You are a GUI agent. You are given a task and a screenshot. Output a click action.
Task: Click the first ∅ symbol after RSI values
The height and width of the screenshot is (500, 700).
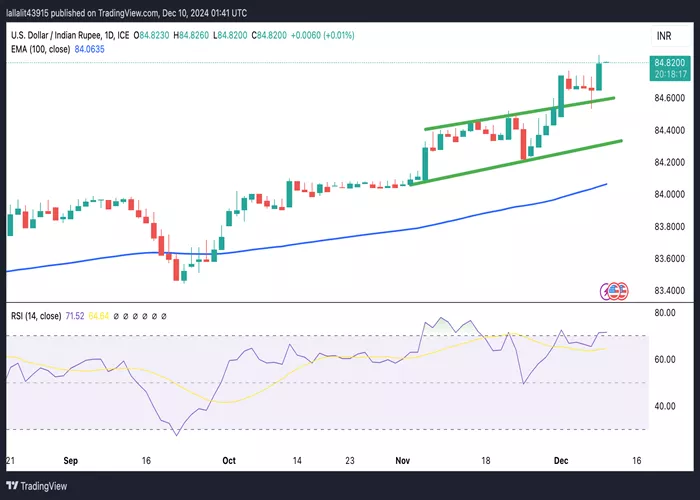(116, 316)
